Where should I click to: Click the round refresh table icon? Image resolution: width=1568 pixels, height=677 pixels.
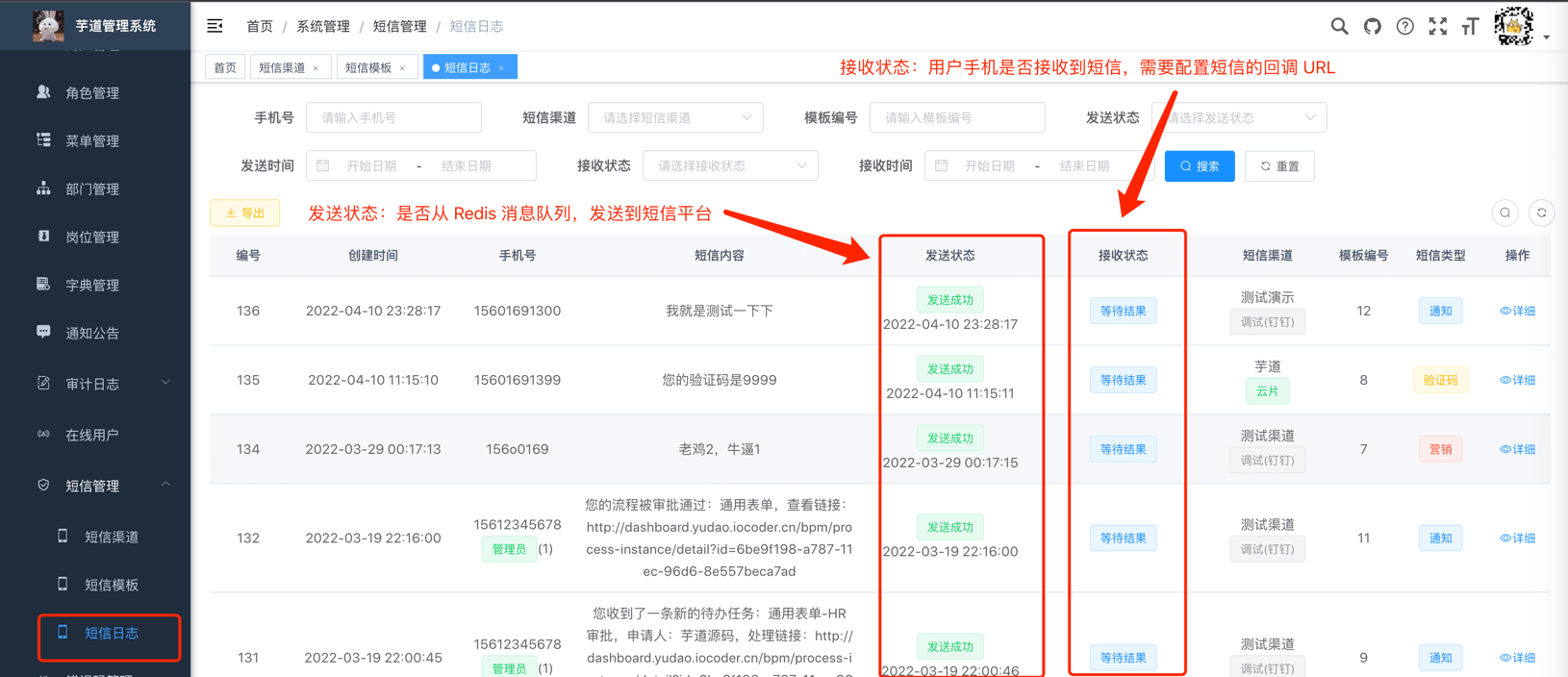[1541, 213]
